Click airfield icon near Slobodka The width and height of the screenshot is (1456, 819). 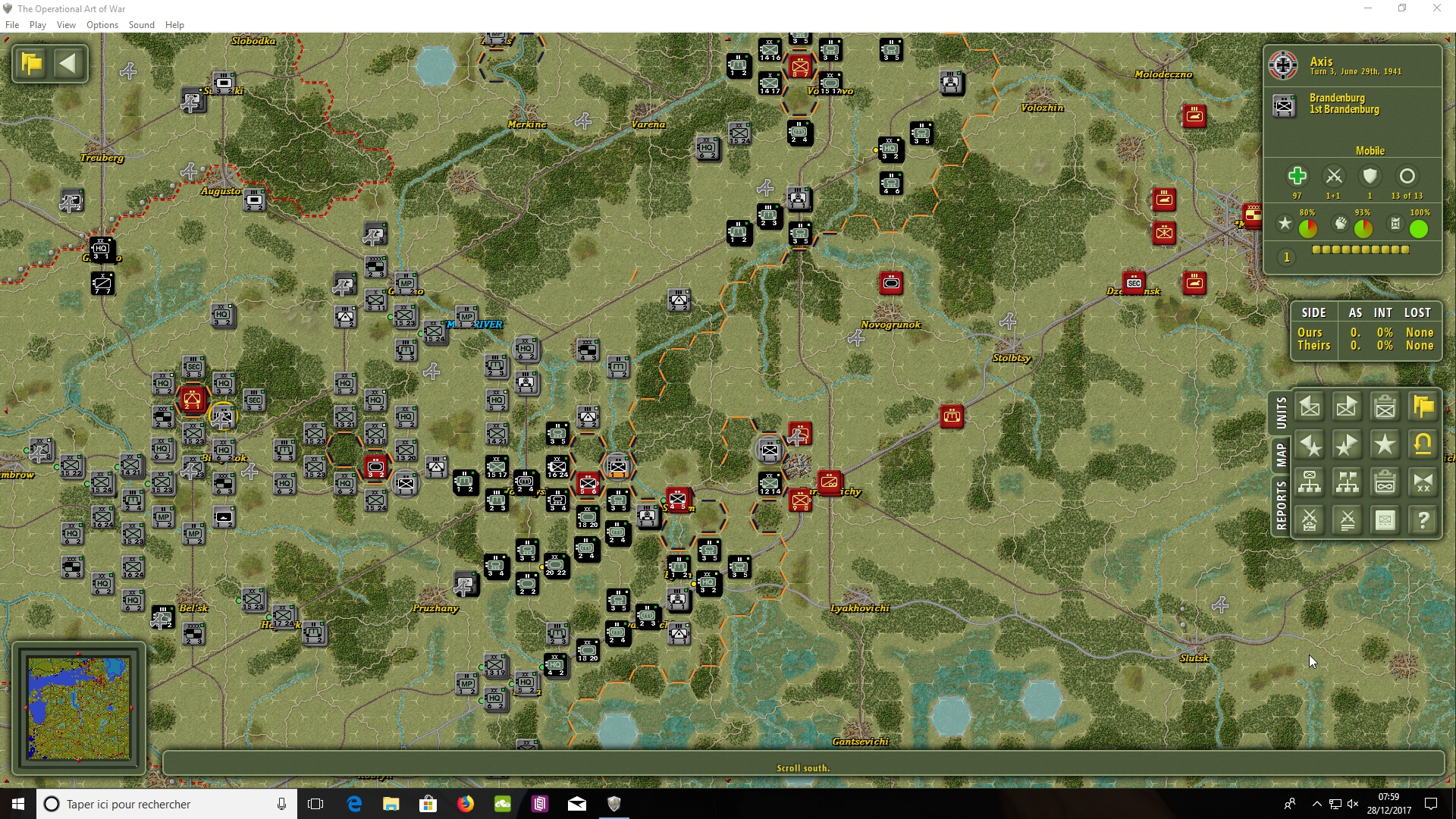pyautogui.click(x=128, y=71)
